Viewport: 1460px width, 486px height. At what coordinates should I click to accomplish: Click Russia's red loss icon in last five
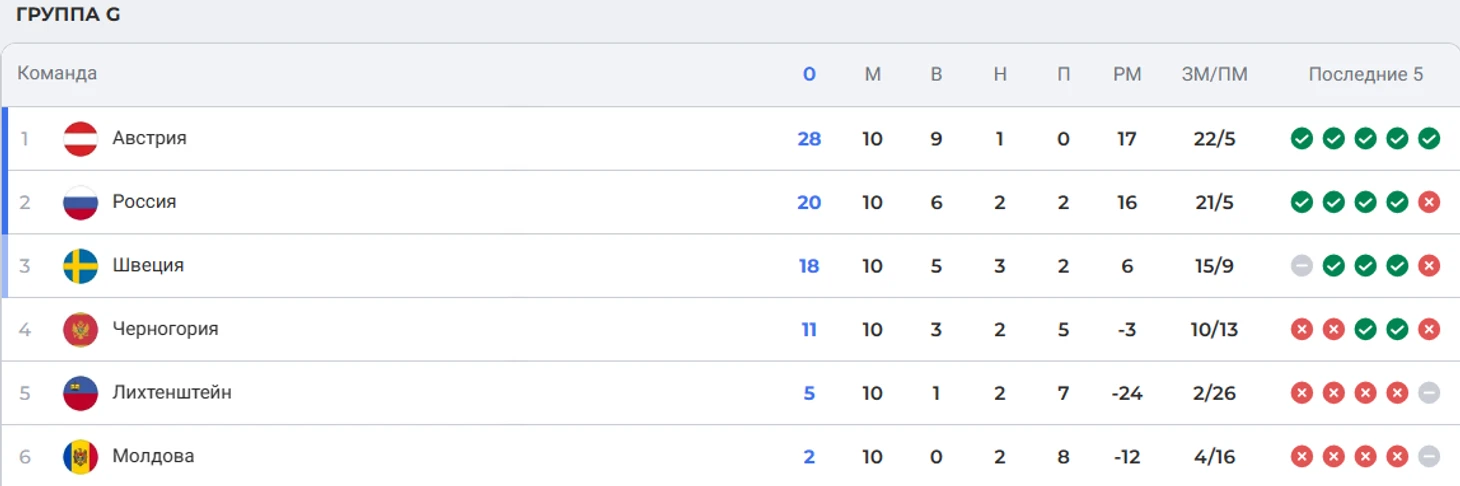1429,202
